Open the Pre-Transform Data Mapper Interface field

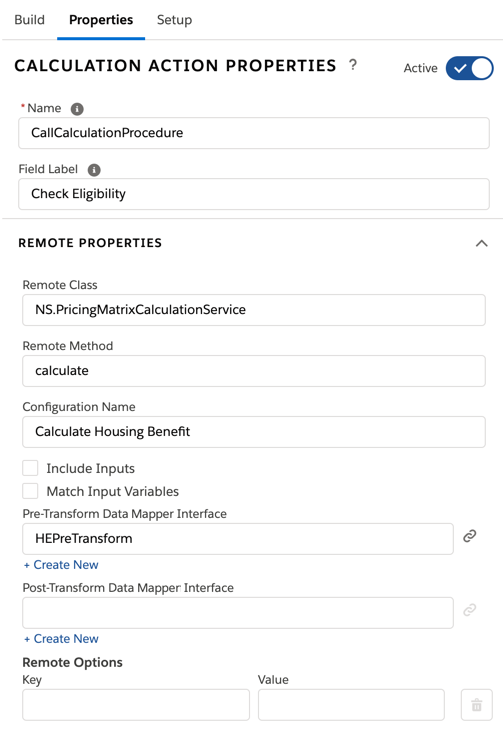238,539
